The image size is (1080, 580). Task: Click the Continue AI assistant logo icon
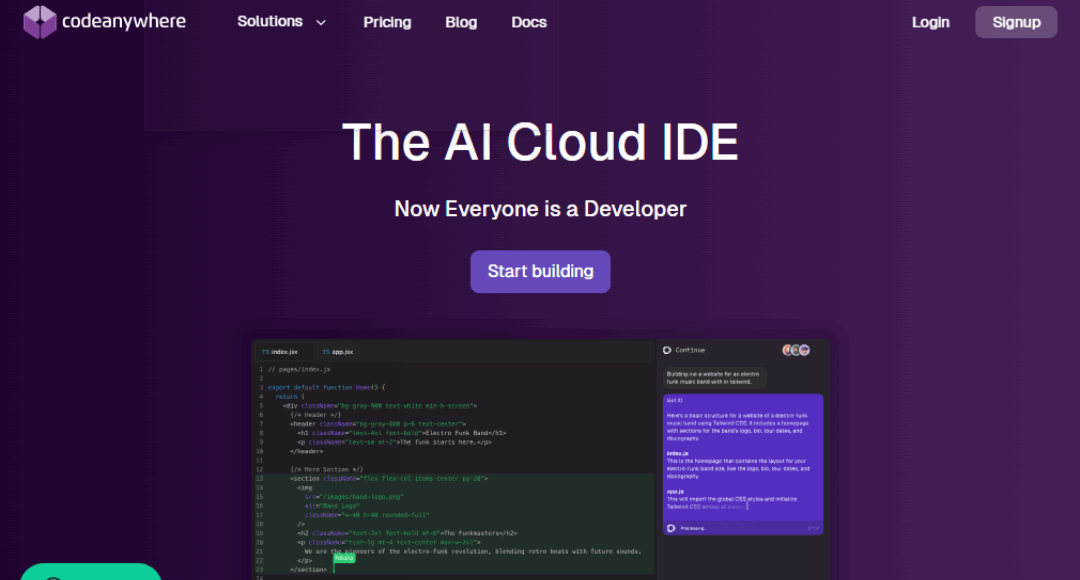point(666,351)
